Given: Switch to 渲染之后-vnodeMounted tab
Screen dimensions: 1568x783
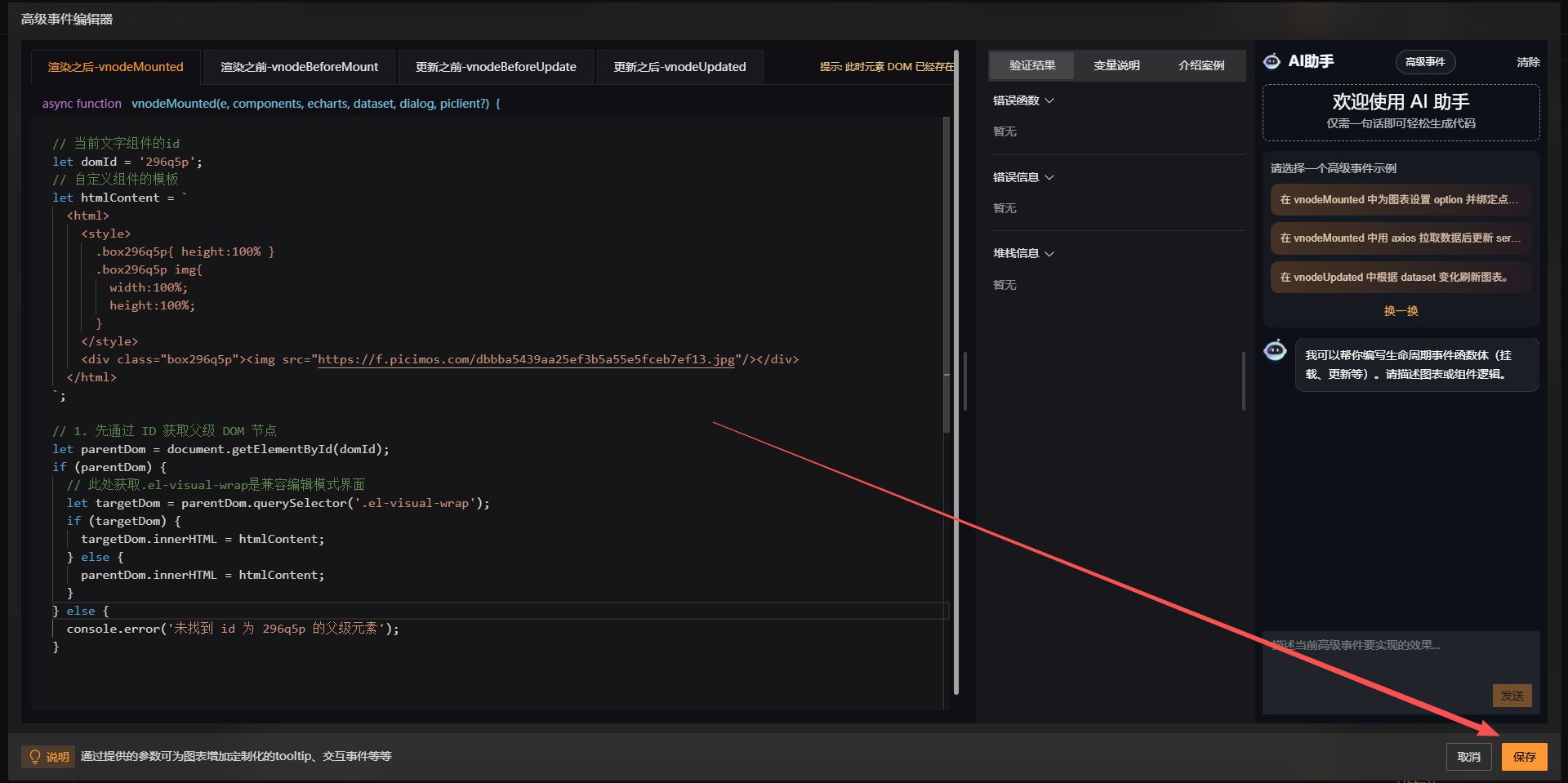Looking at the screenshot, I should pos(115,67).
